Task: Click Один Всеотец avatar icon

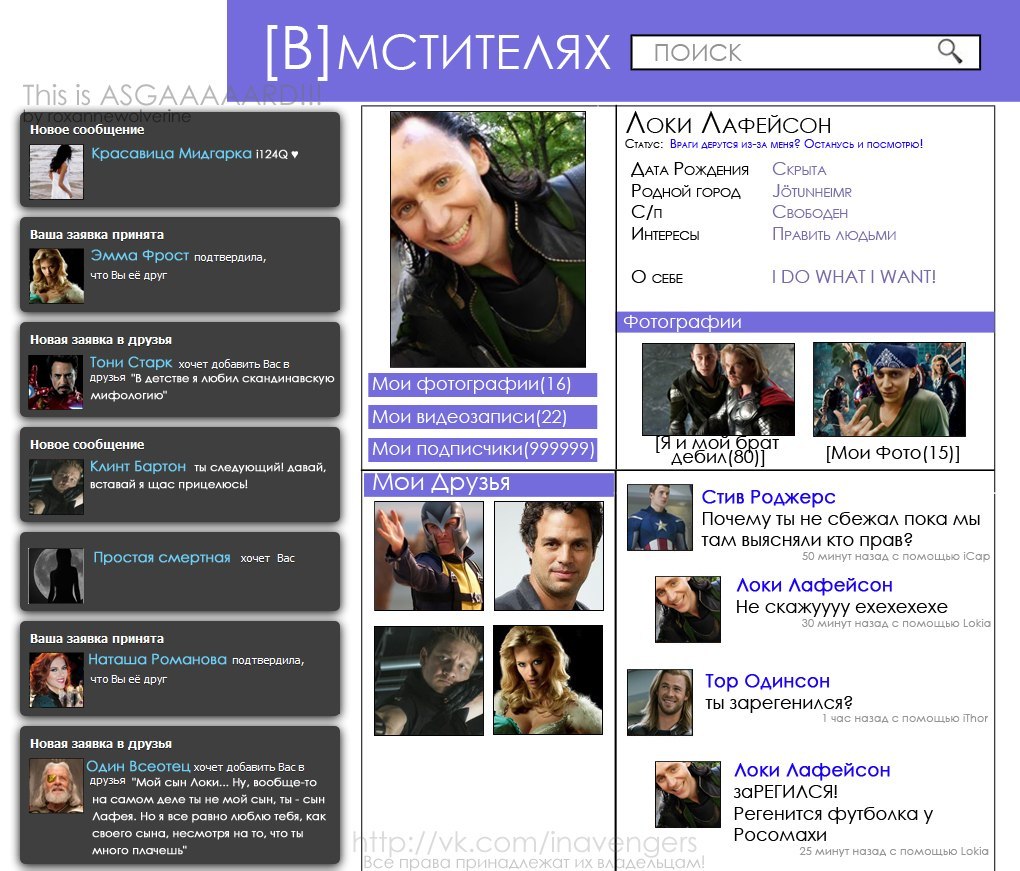Action: point(55,786)
